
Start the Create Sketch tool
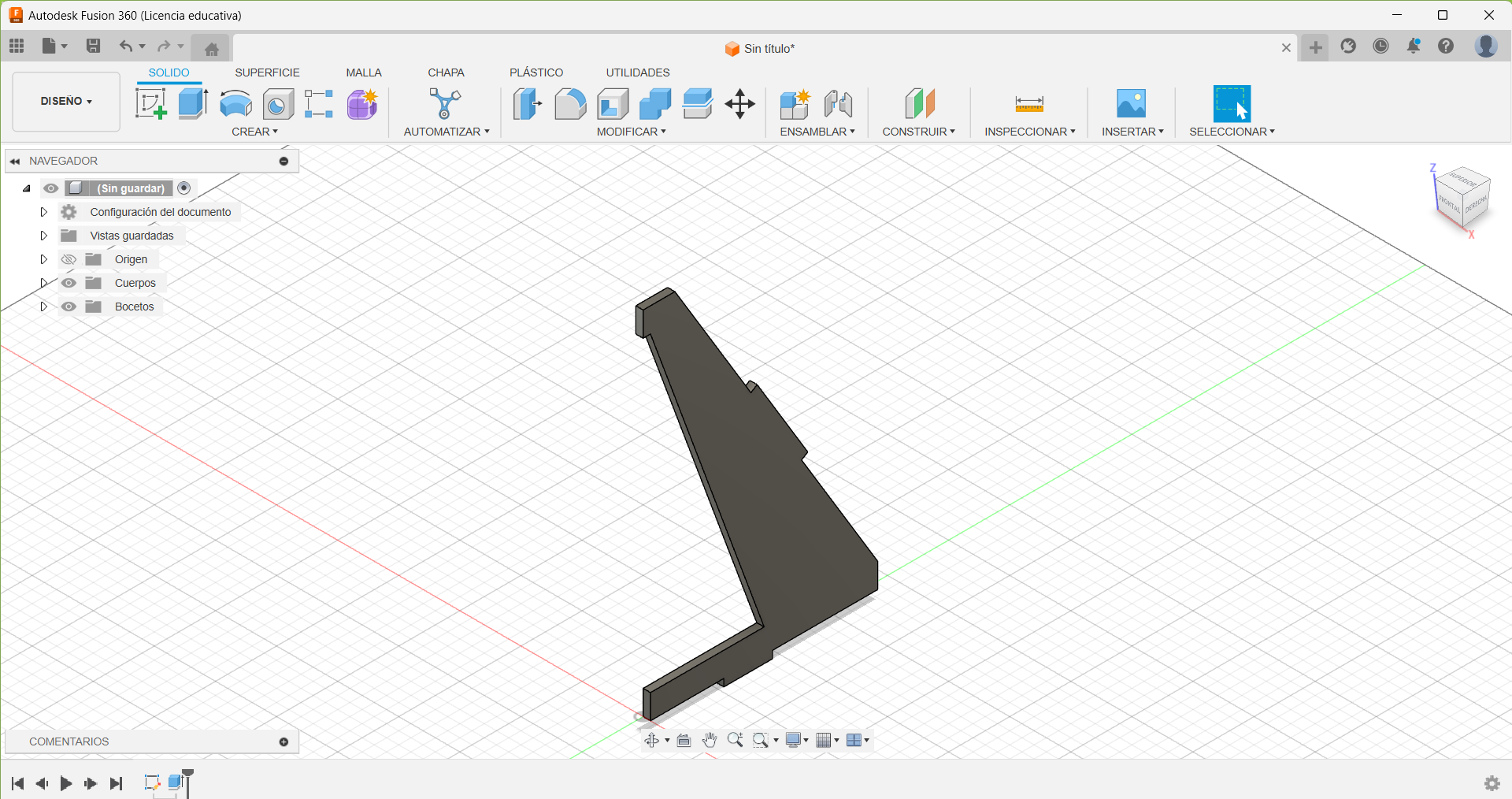[x=151, y=103]
